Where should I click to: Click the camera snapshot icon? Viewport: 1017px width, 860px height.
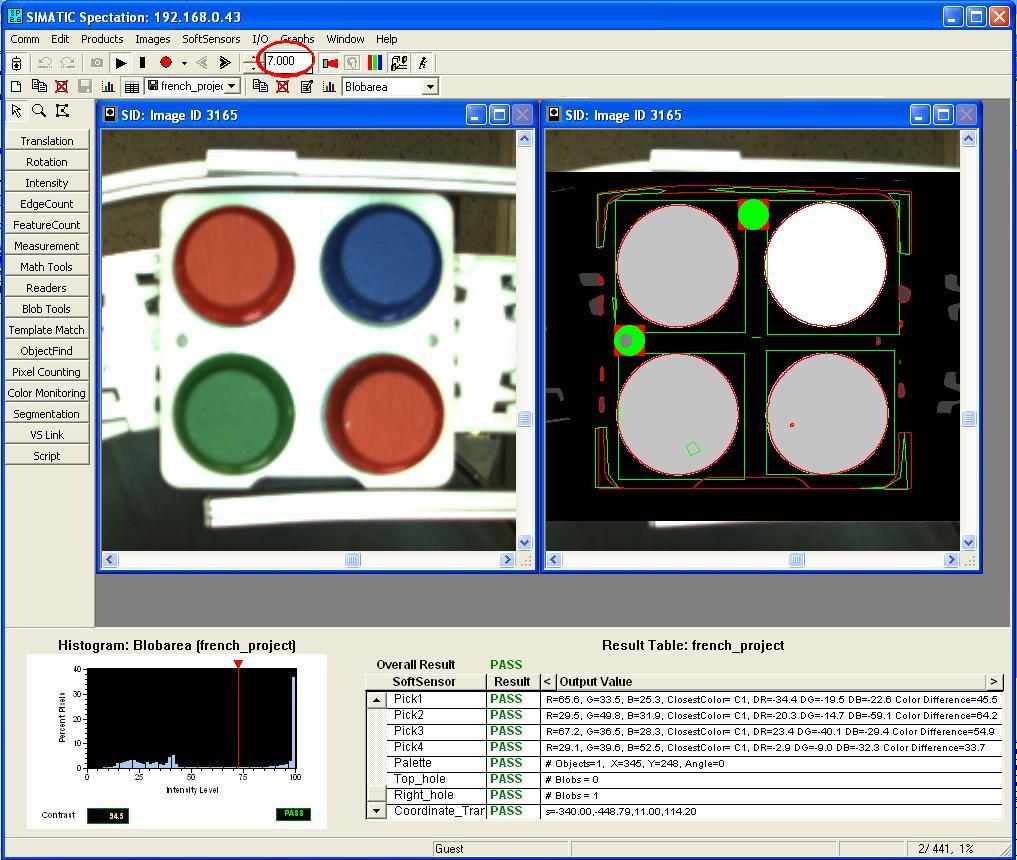[97, 63]
